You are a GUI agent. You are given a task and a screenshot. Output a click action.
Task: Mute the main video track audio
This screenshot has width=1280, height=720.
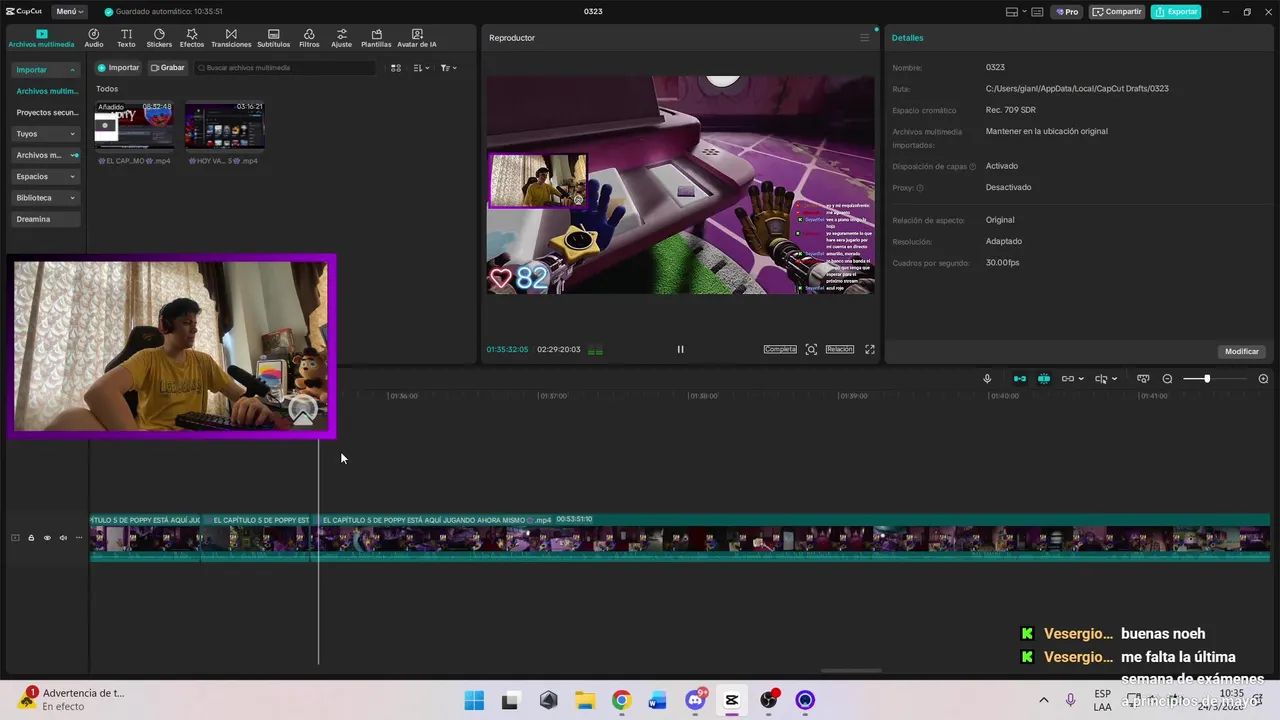click(x=63, y=538)
